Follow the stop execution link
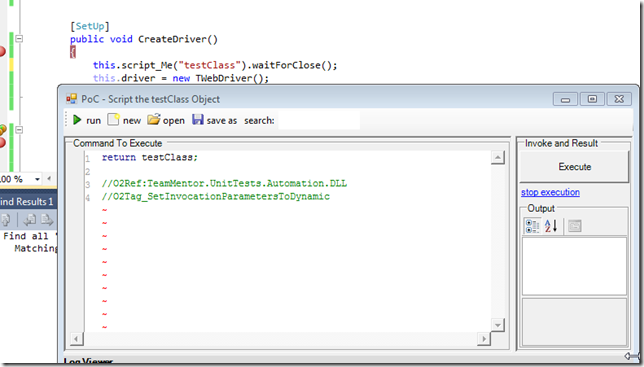The width and height of the screenshot is (644, 367). [x=550, y=192]
